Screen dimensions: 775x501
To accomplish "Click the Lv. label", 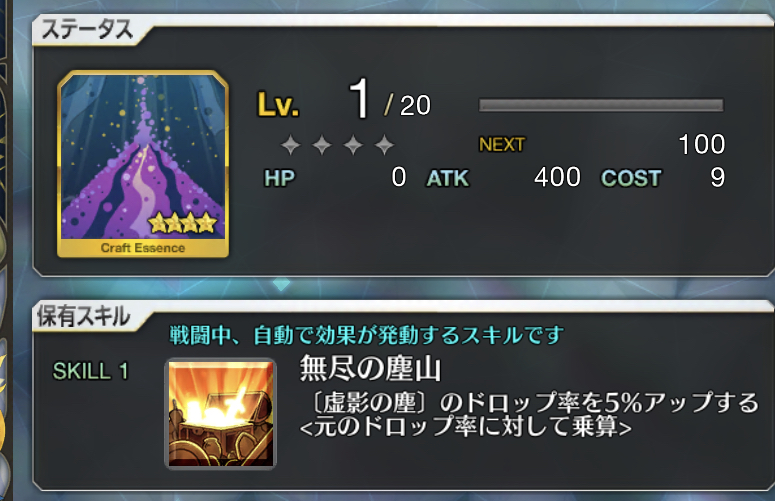I will pyautogui.click(x=278, y=105).
